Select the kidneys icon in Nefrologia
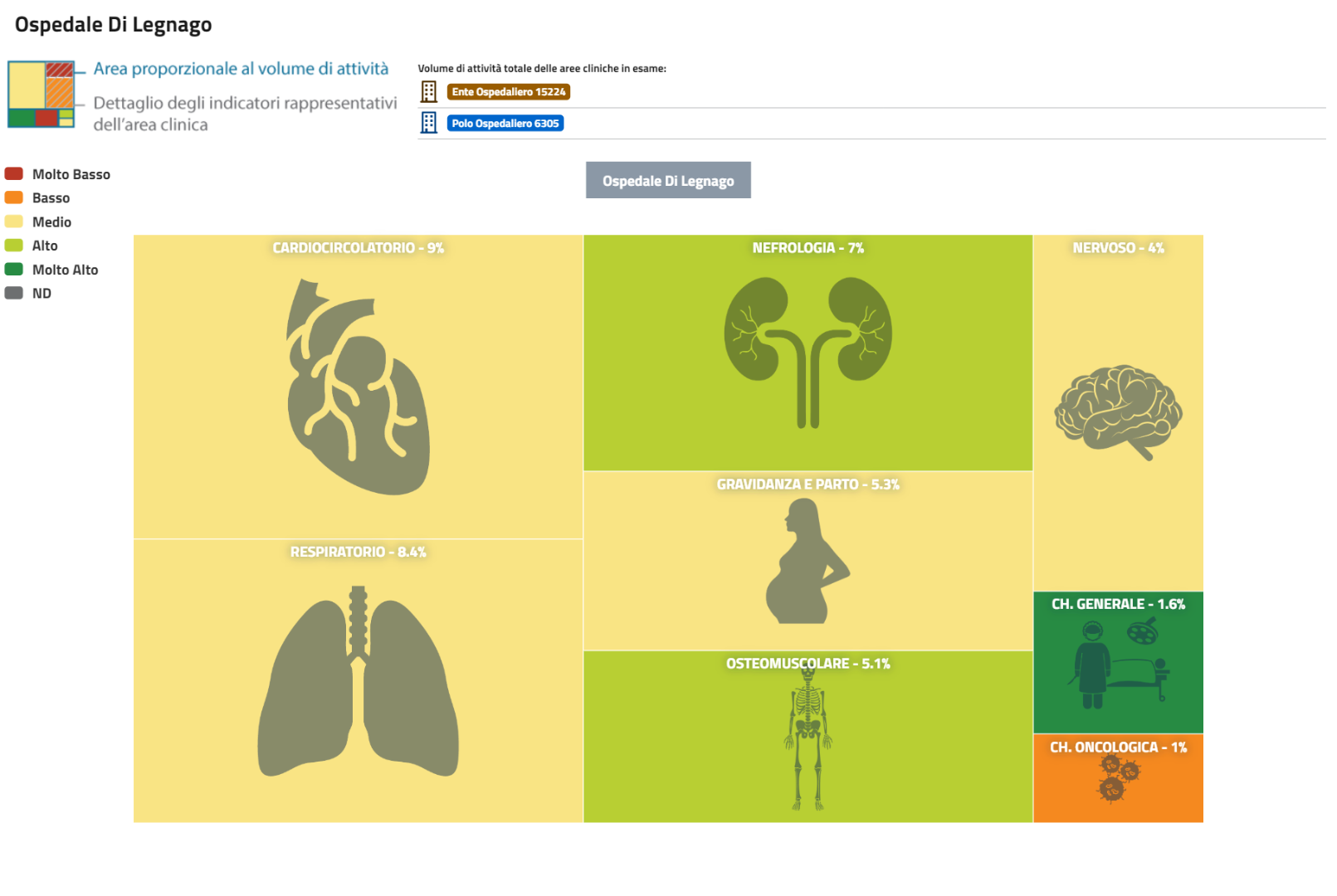1337x896 pixels. tap(808, 352)
